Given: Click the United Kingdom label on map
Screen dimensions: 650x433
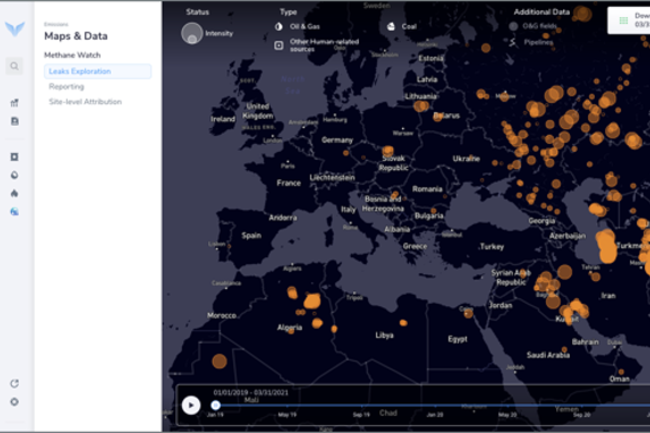Looking at the screenshot, I should tap(258, 111).
